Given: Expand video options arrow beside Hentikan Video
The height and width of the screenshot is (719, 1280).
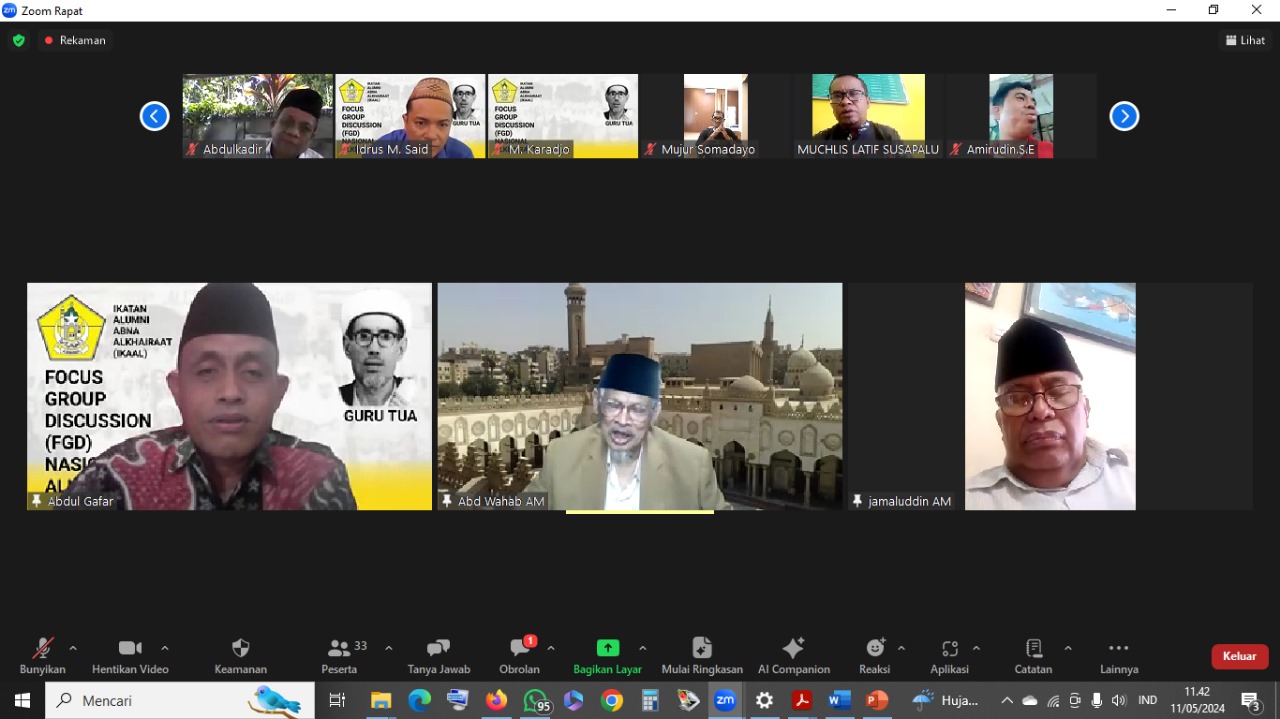Looking at the screenshot, I should point(165,648).
